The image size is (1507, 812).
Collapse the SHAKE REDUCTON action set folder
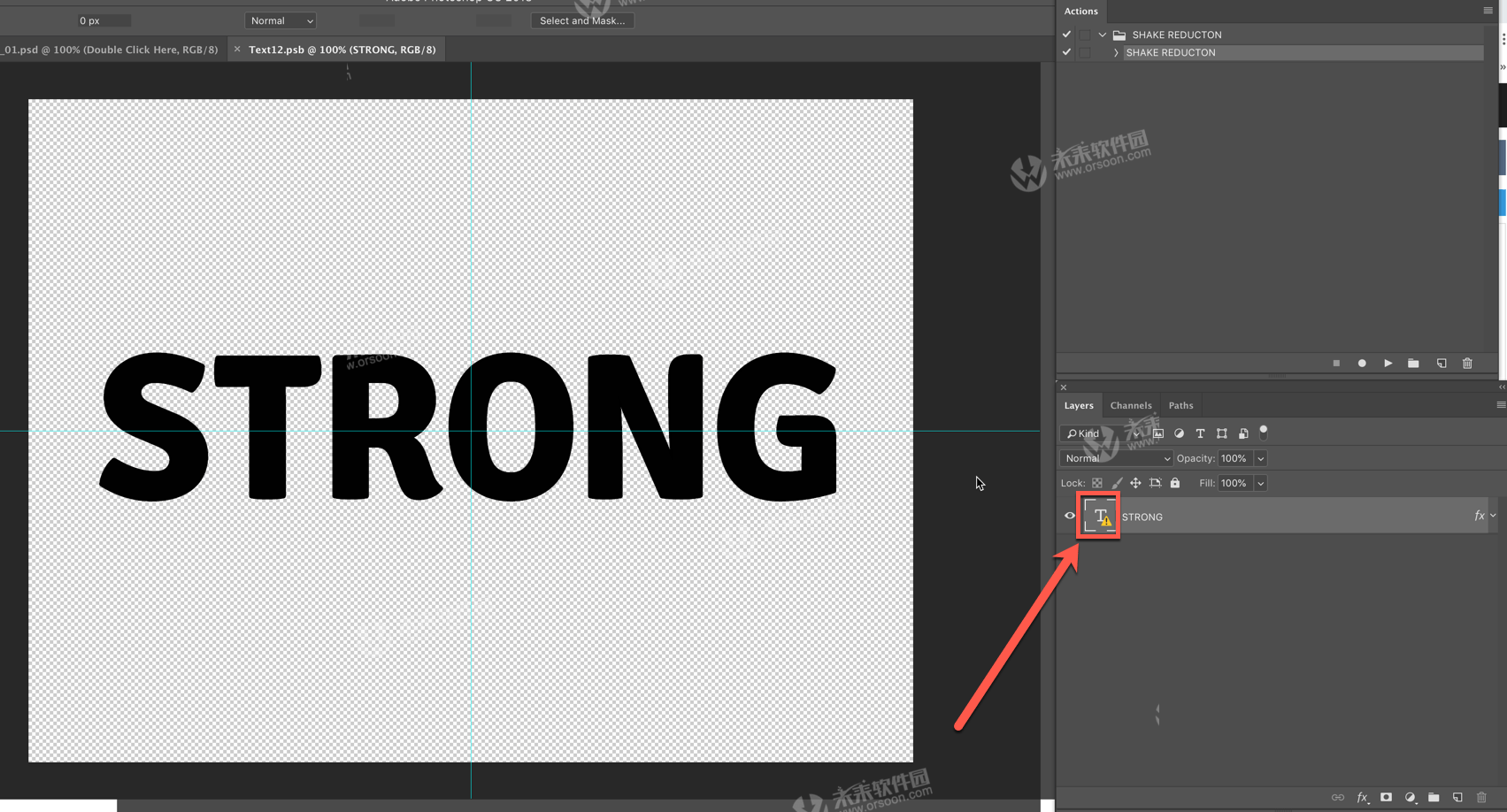[x=1103, y=34]
